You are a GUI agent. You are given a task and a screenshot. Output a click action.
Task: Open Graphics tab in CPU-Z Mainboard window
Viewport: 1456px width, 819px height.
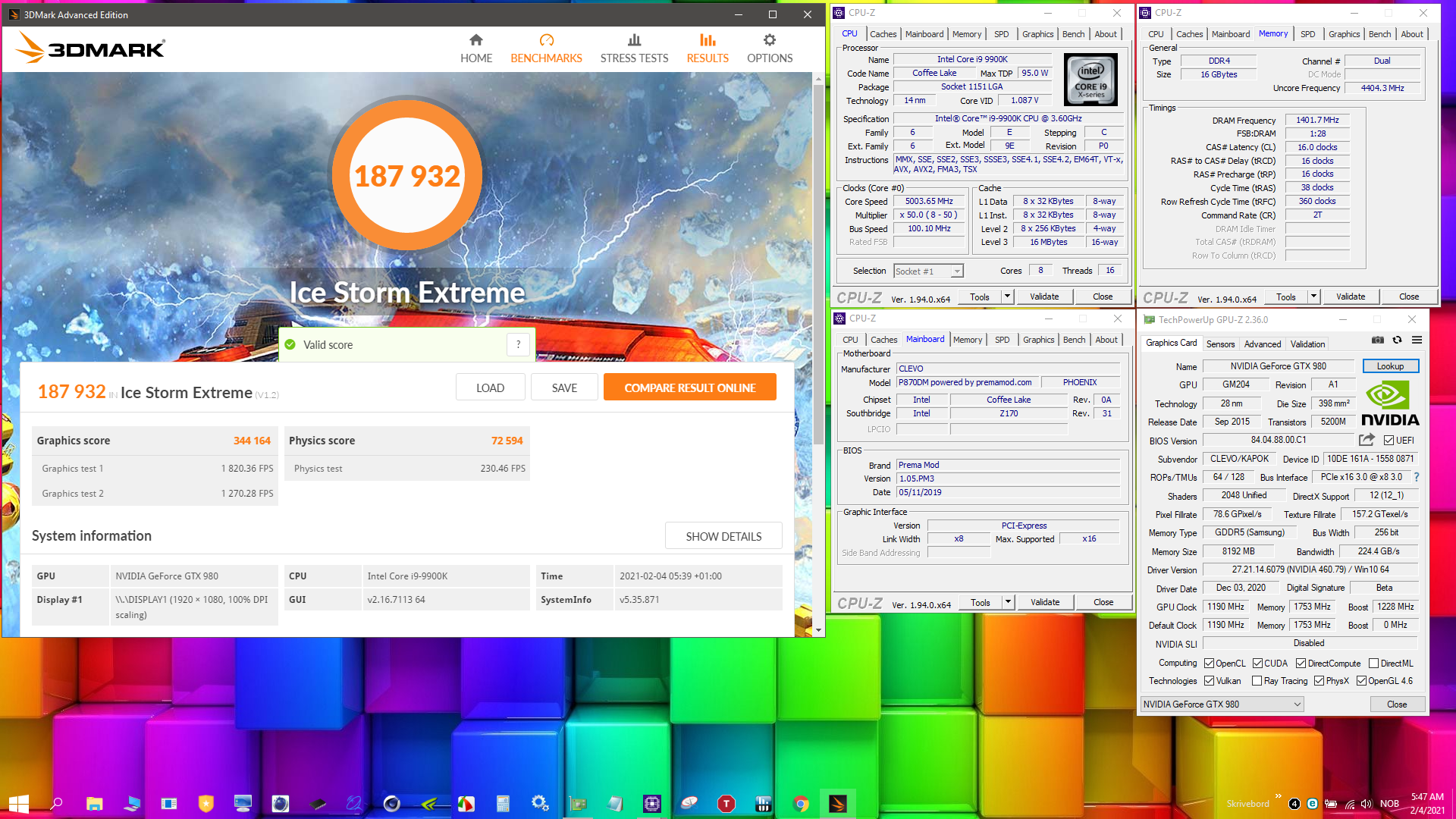(x=1038, y=340)
